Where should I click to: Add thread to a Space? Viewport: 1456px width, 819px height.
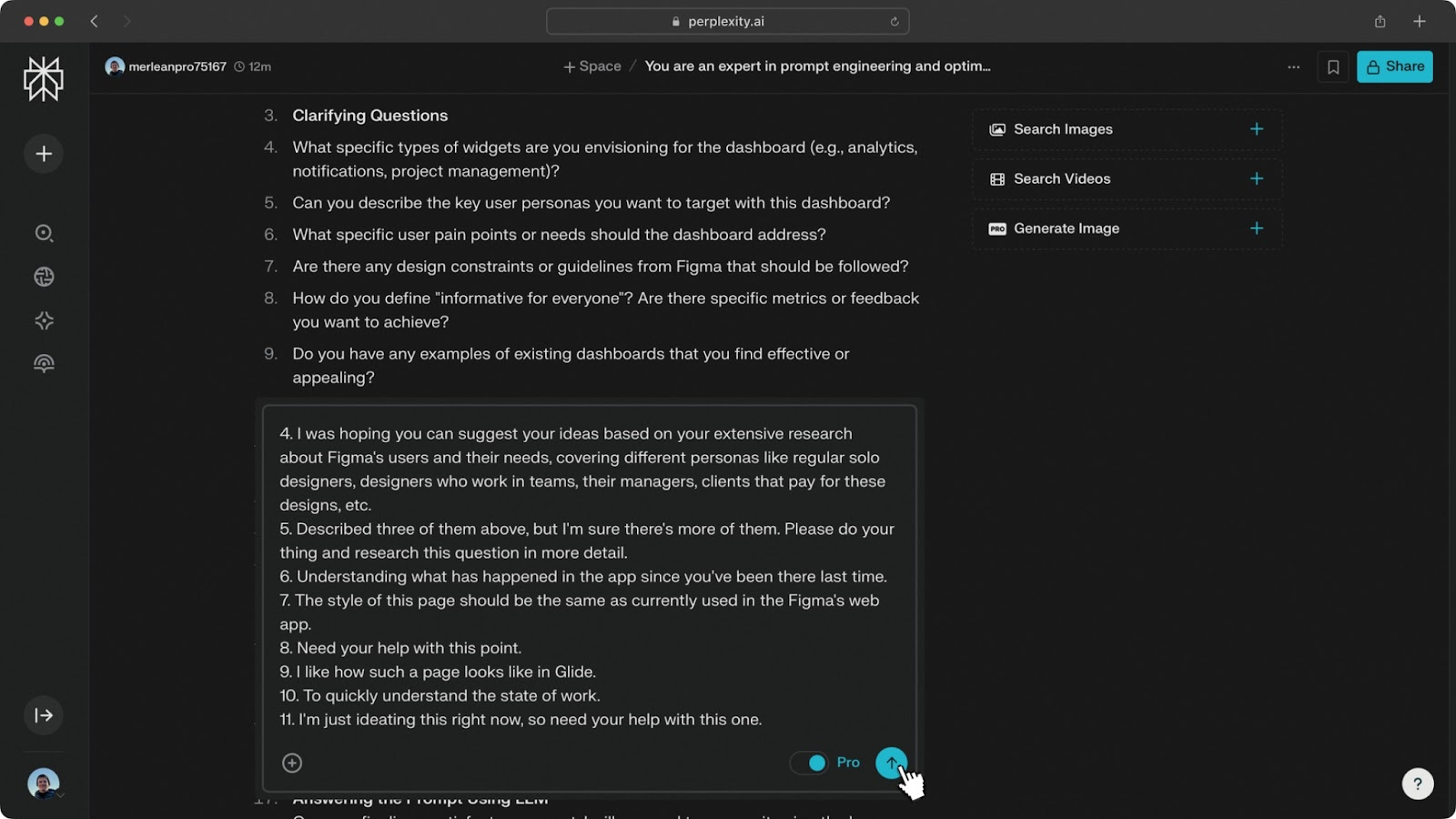click(x=592, y=66)
